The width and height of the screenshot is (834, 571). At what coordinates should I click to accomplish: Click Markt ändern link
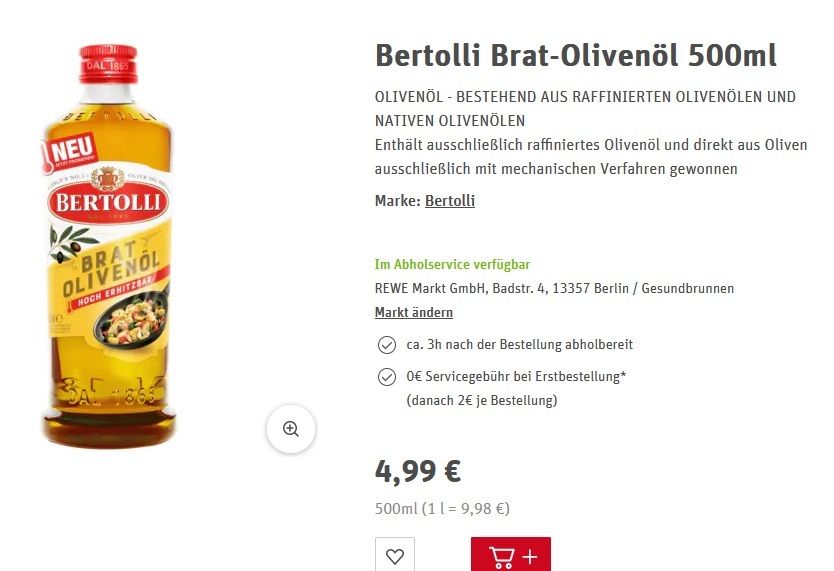414,312
